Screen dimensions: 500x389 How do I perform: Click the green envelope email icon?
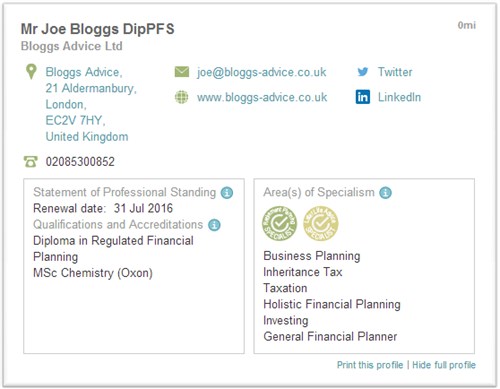click(182, 72)
